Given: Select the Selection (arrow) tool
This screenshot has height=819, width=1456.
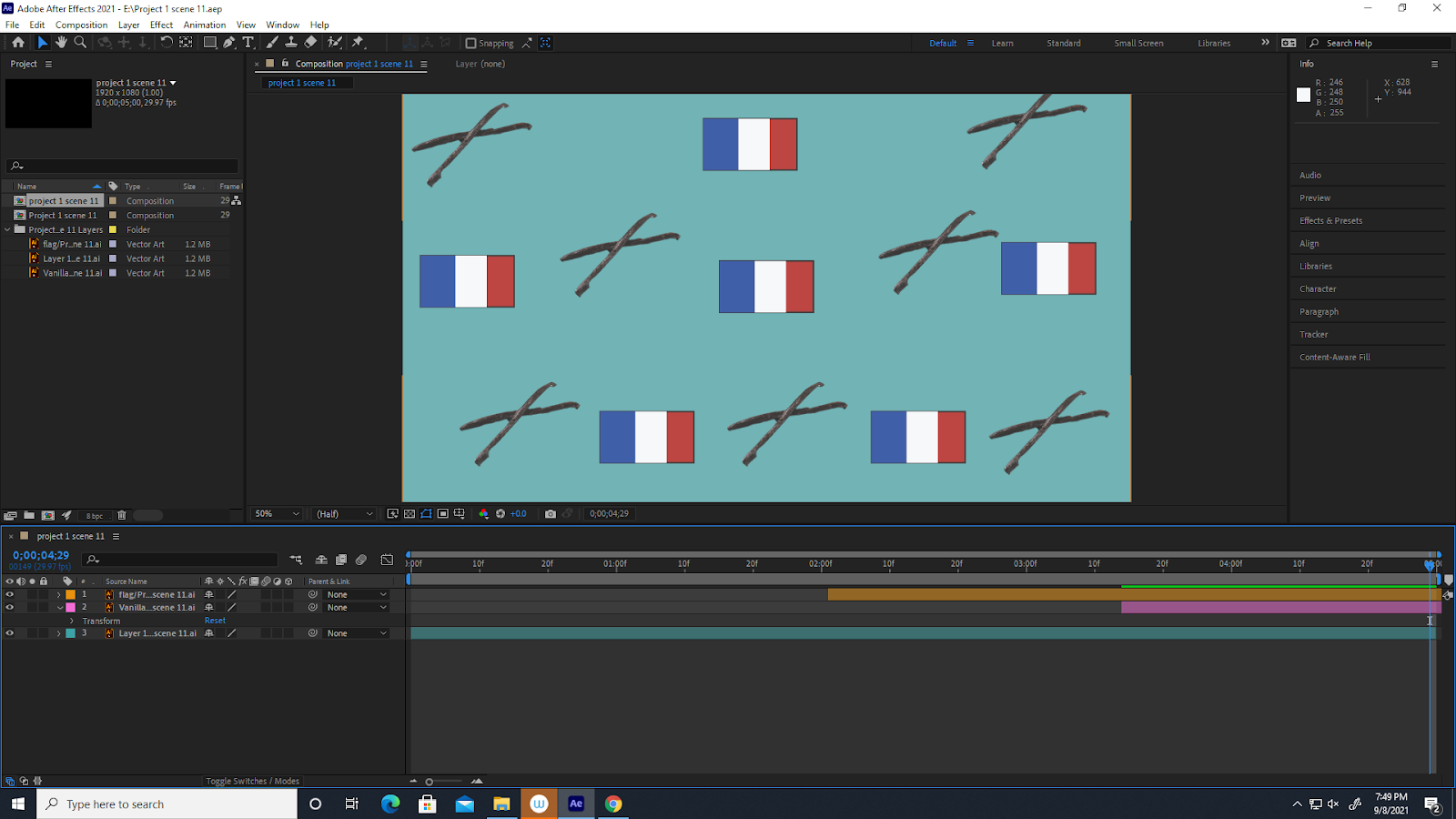Looking at the screenshot, I should (42, 43).
